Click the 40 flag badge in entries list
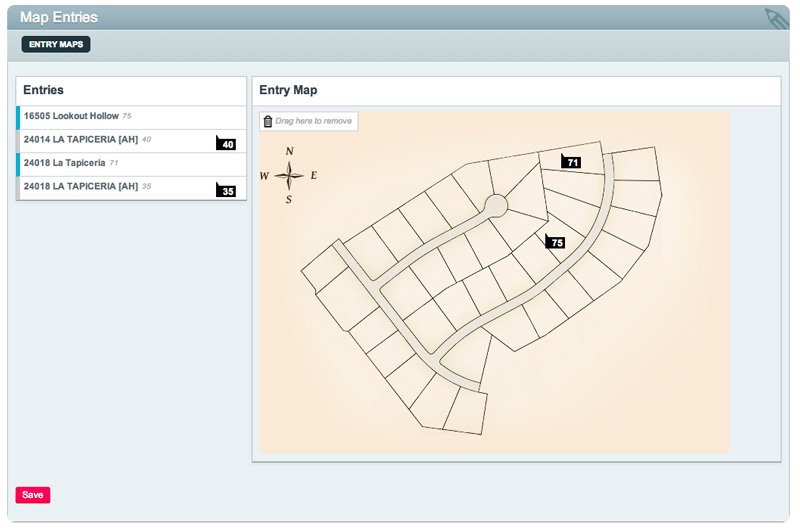Screen dimensions: 800x528 [x=226, y=143]
